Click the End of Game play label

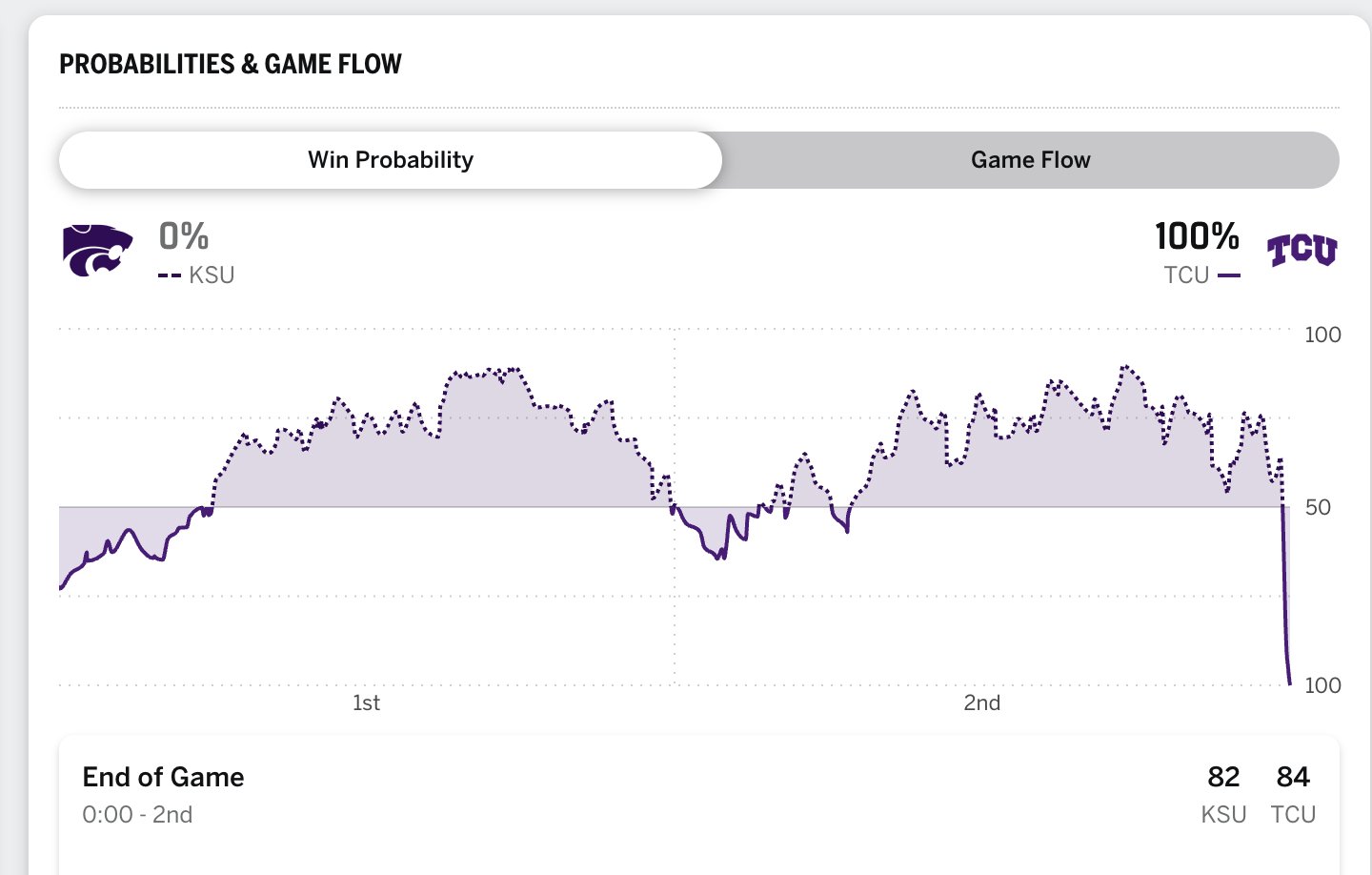point(163,777)
